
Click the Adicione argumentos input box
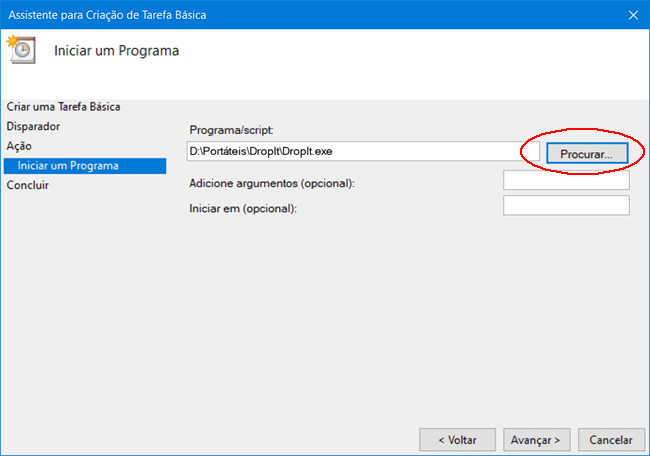[566, 181]
